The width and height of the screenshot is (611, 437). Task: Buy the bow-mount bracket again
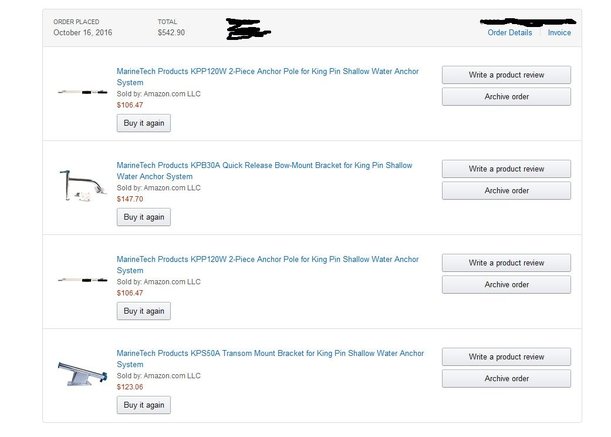(144, 217)
